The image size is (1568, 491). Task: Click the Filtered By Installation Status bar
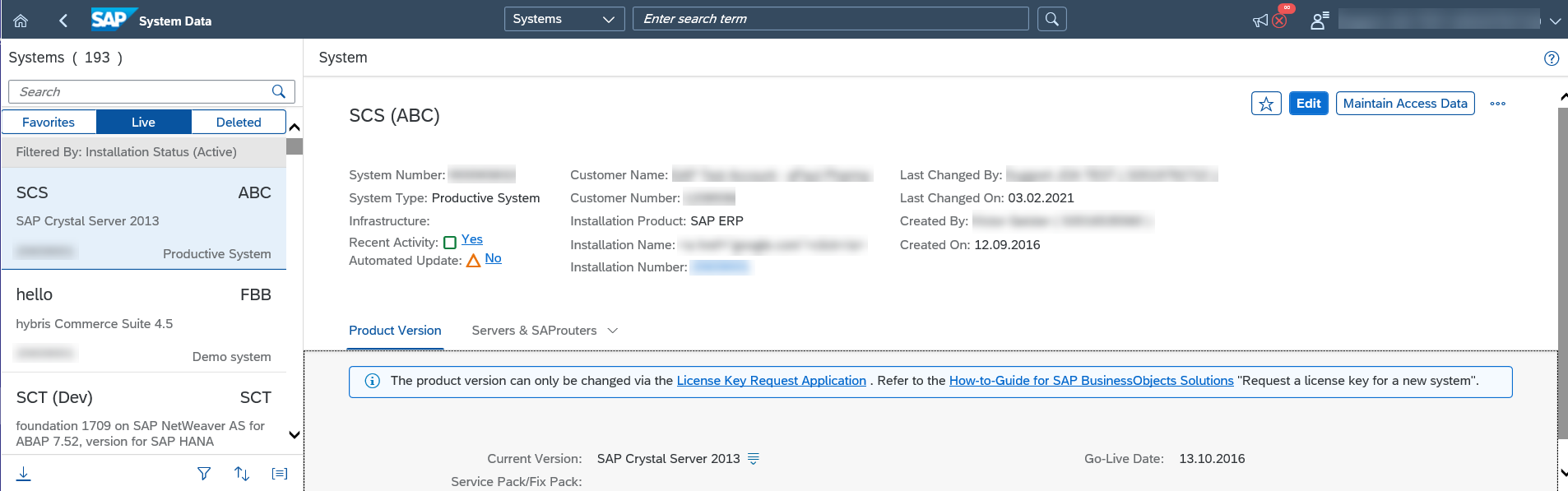click(x=143, y=152)
